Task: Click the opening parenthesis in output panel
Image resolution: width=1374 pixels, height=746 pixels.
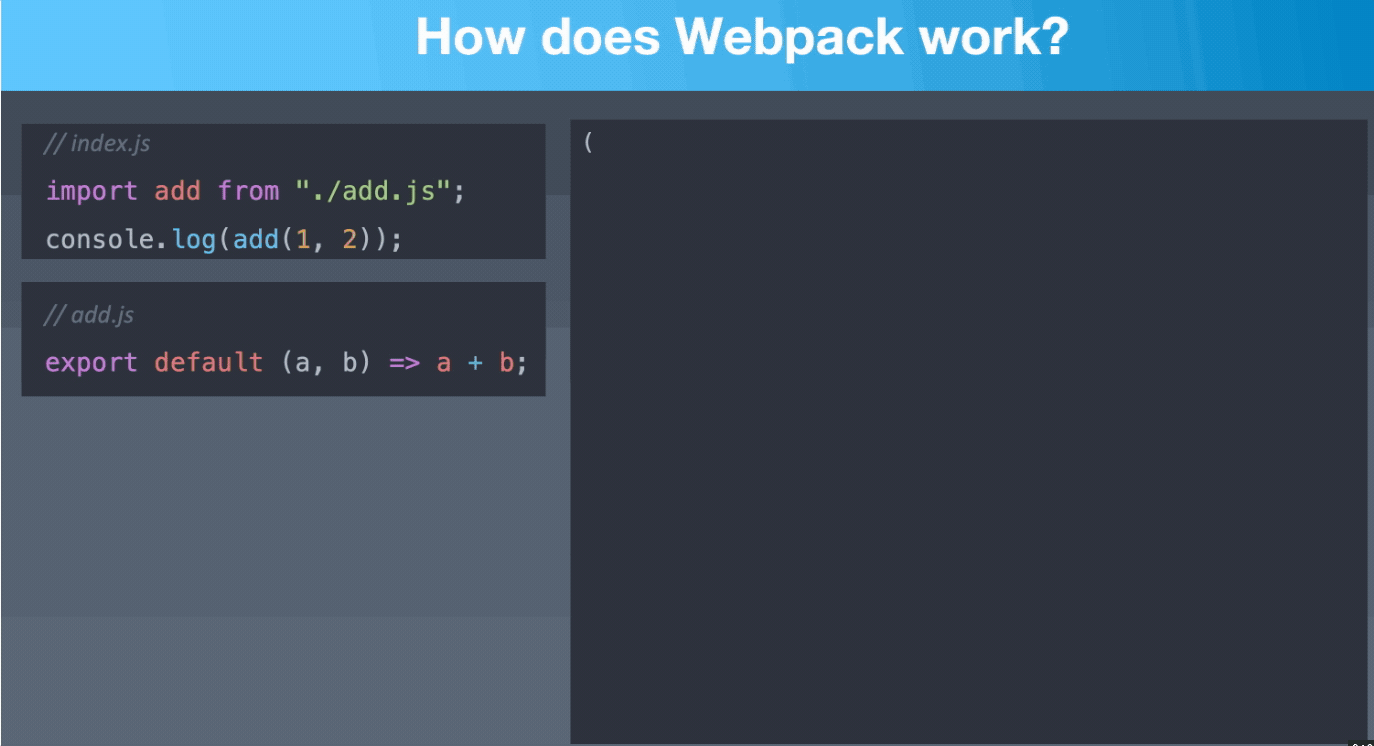Action: [588, 143]
